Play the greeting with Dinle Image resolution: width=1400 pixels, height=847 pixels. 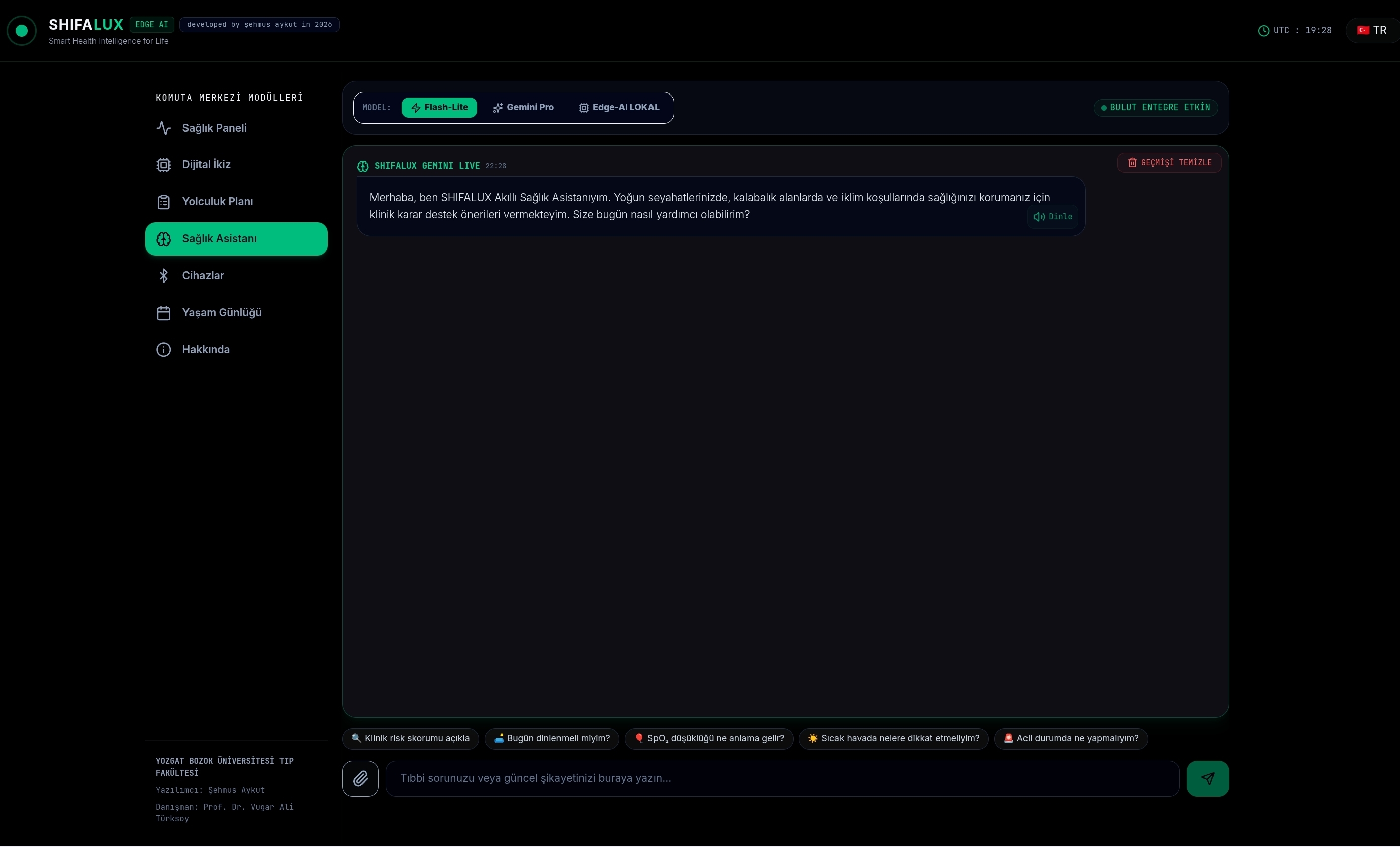[x=1052, y=217]
